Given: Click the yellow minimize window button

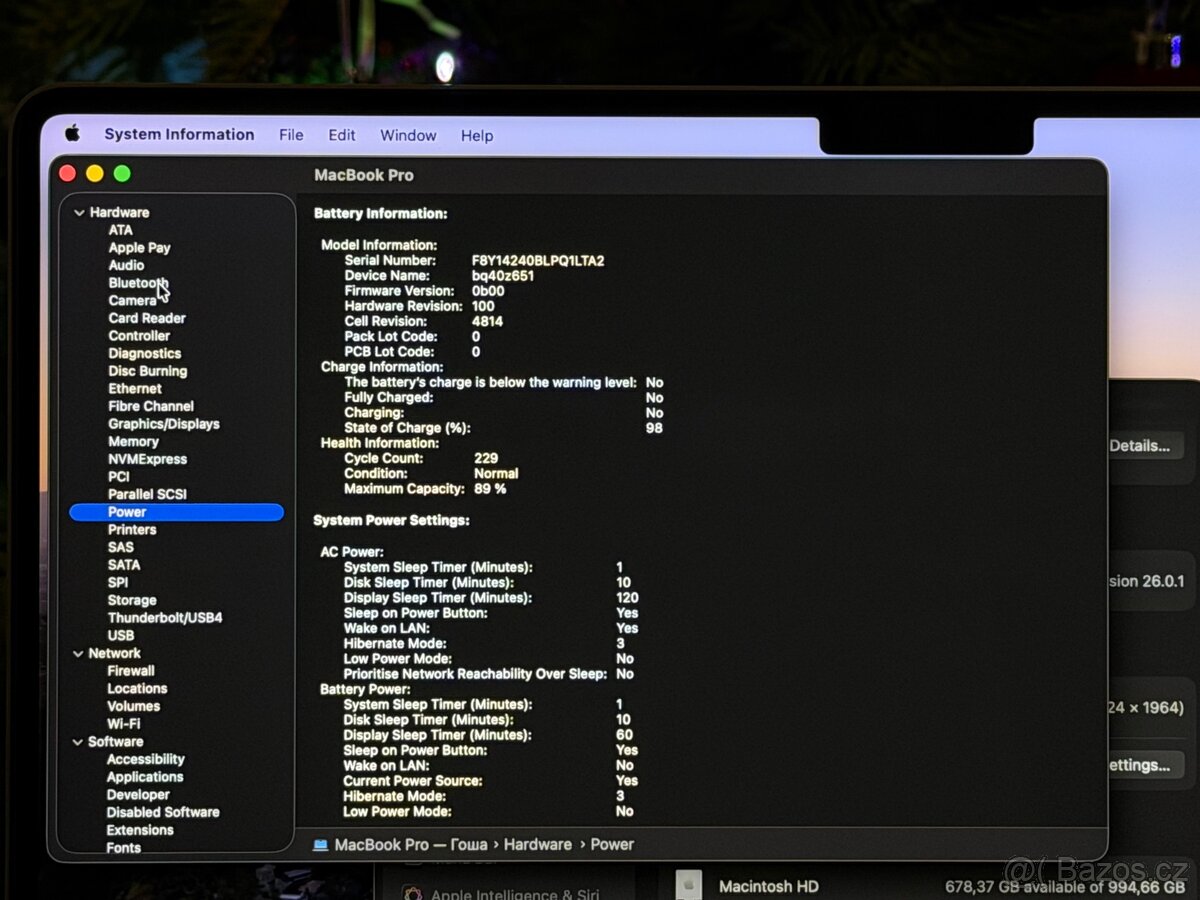Looking at the screenshot, I should (94, 174).
